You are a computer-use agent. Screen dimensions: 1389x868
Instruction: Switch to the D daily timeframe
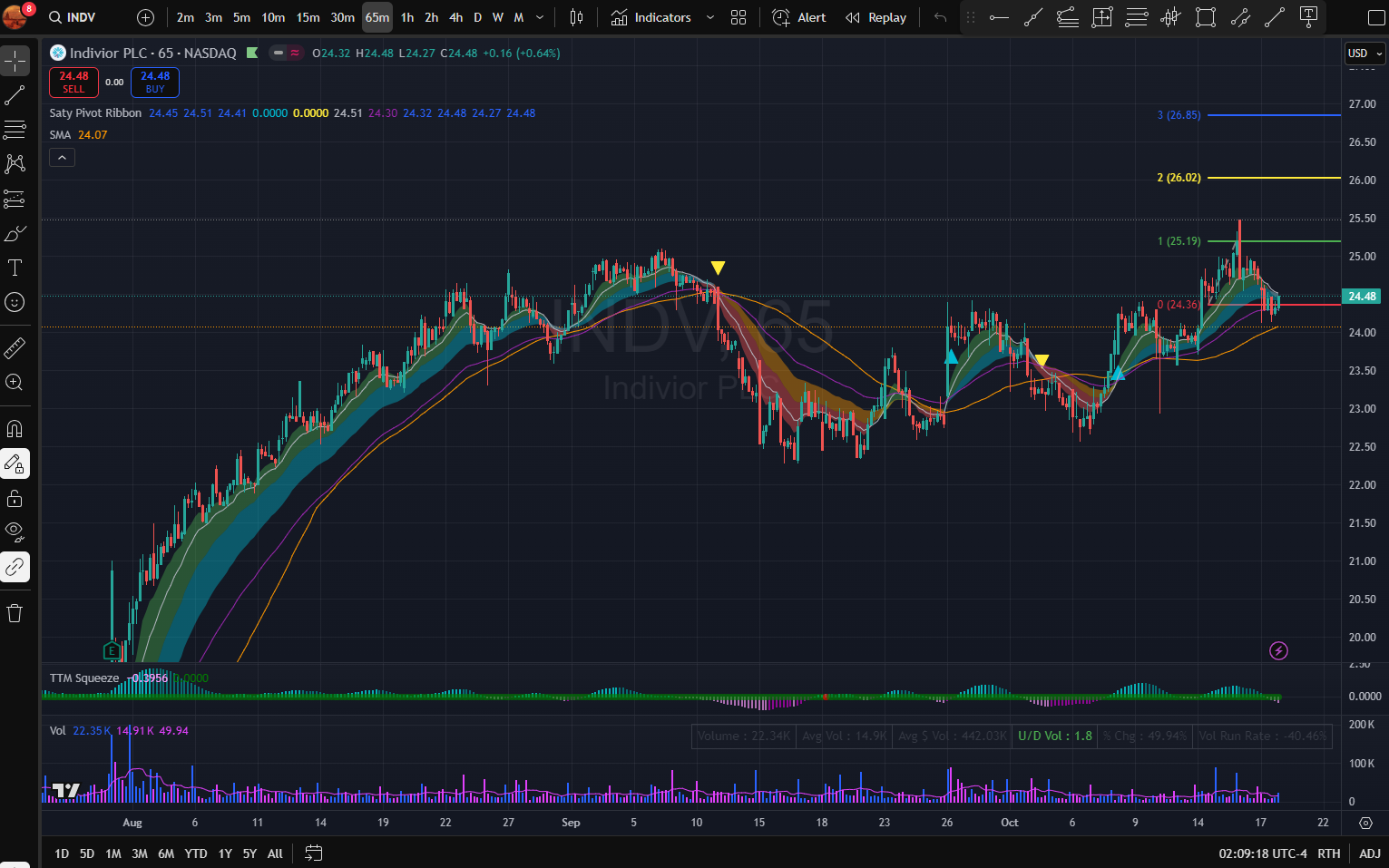478,17
